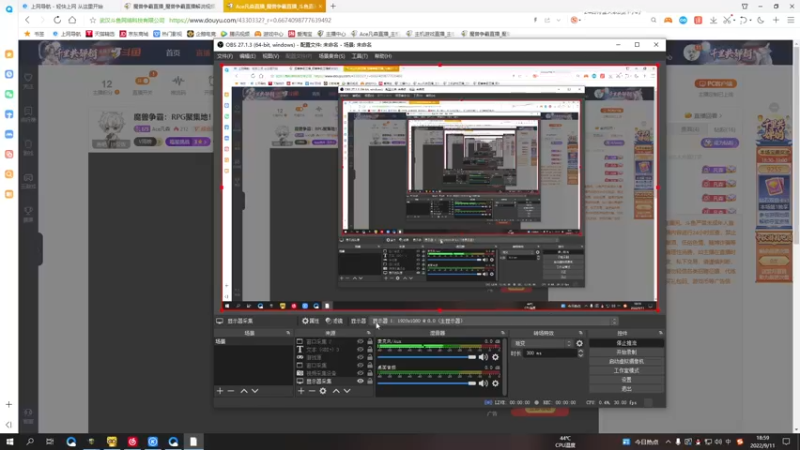This screenshot has width=800, height=450.
Task: Select the 显示器采集 source row
Action: click(335, 381)
